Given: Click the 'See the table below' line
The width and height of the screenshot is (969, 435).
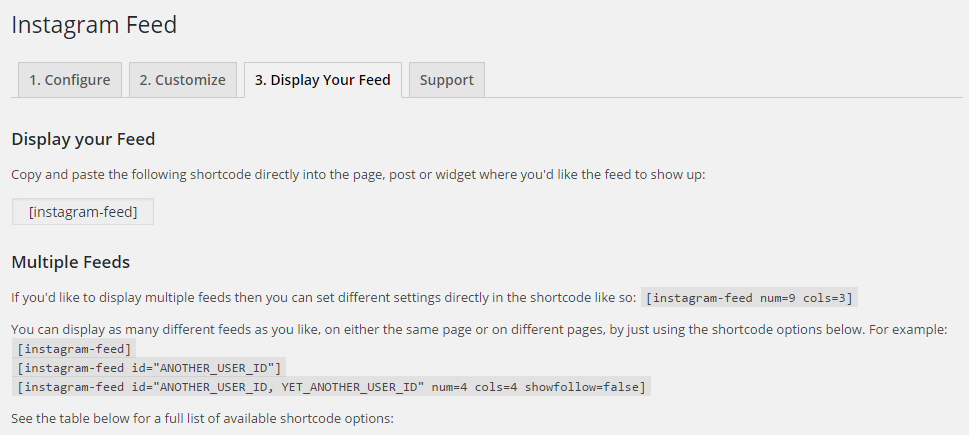Looking at the screenshot, I should (202, 416).
